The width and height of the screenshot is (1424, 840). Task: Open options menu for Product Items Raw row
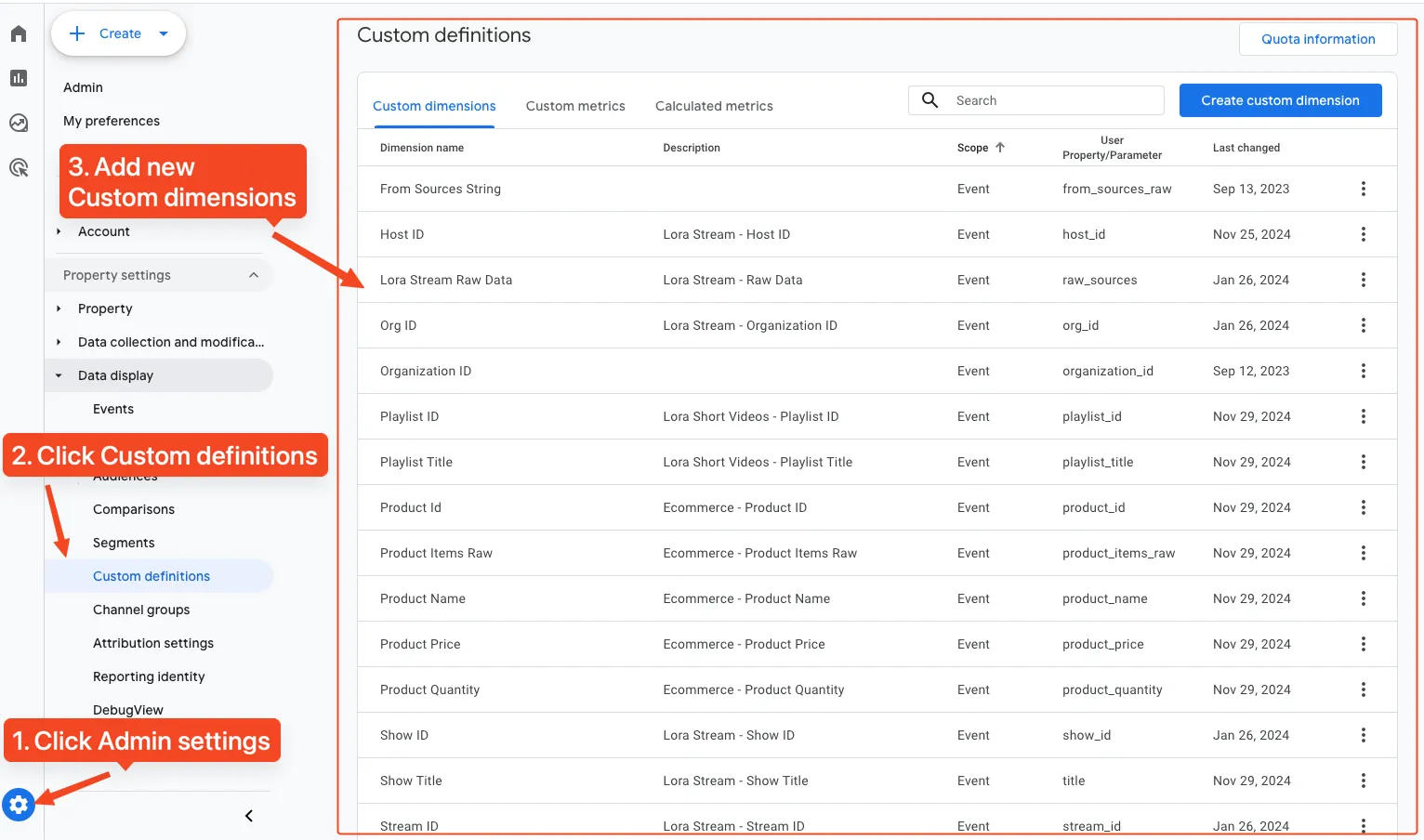pyautogui.click(x=1364, y=553)
